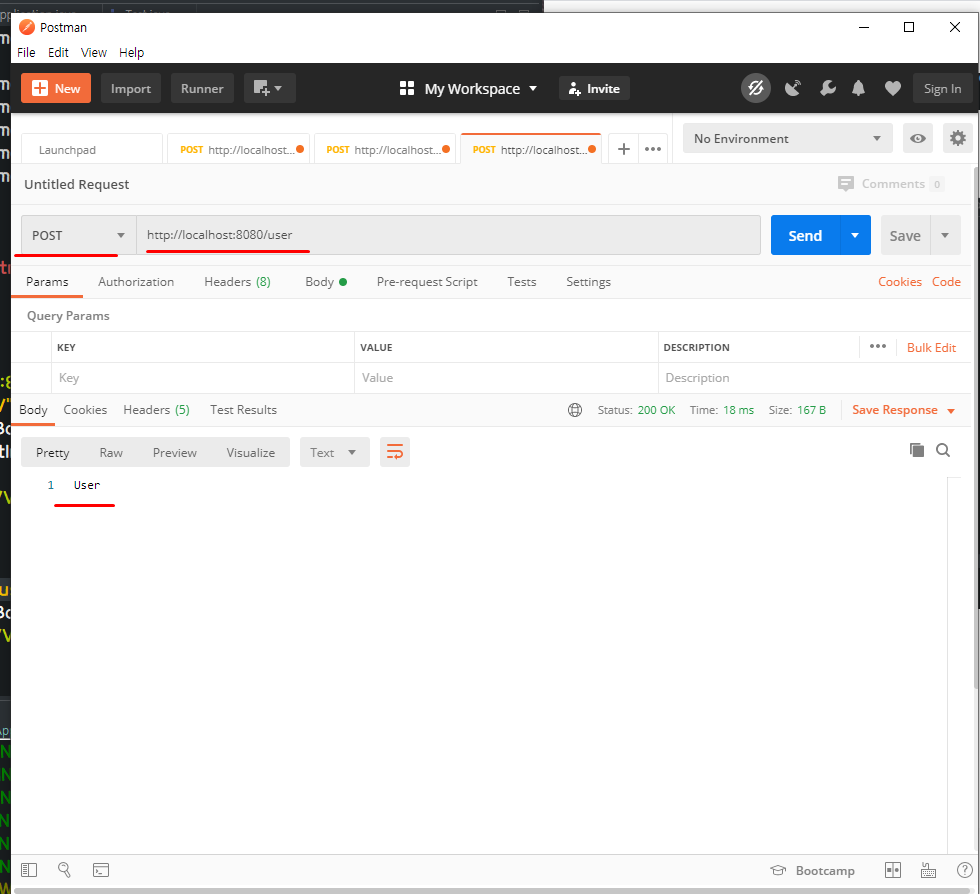
Task: Click the Sign In button
Action: point(942,88)
